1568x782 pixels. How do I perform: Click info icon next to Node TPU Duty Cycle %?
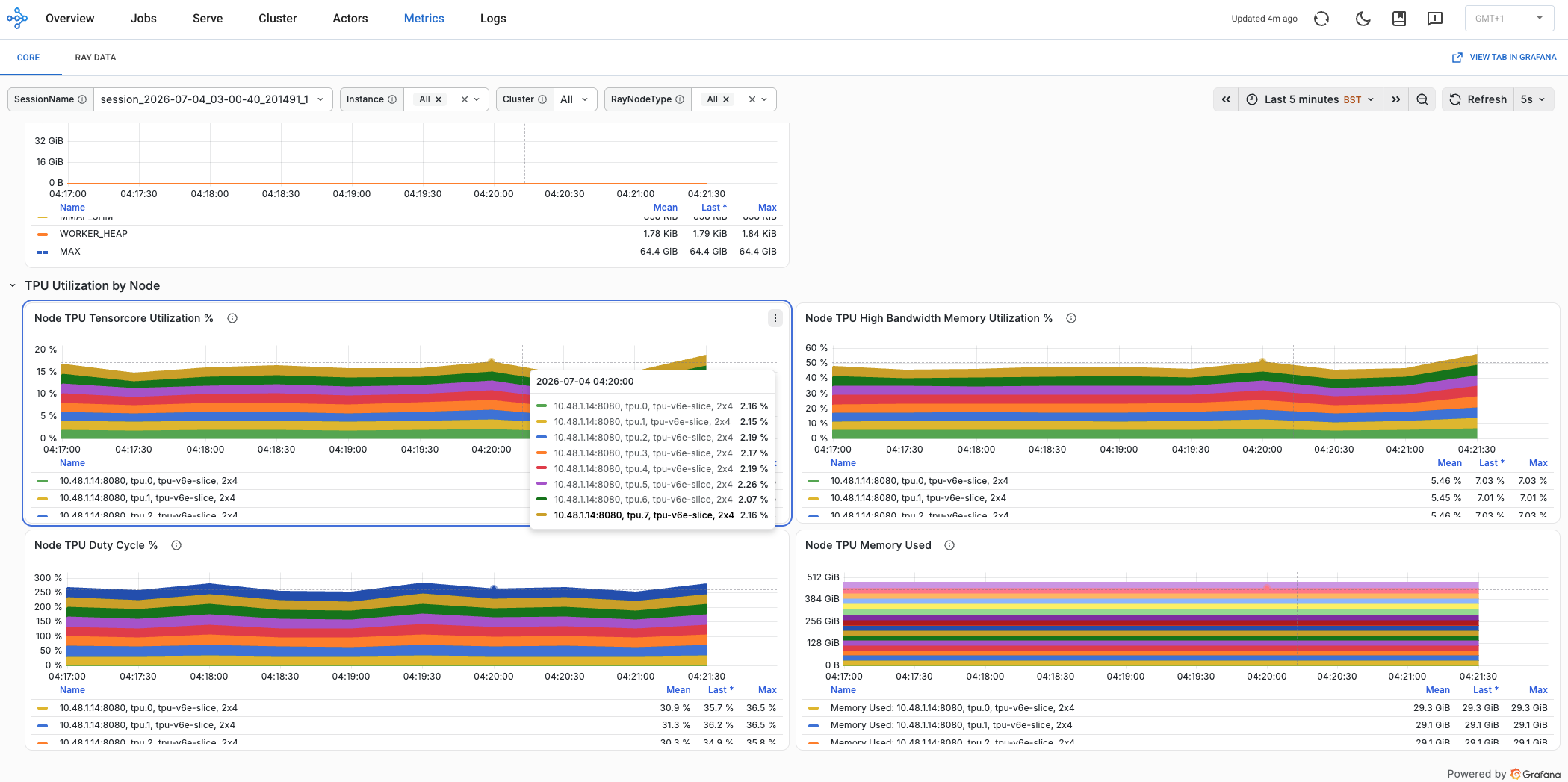coord(176,545)
